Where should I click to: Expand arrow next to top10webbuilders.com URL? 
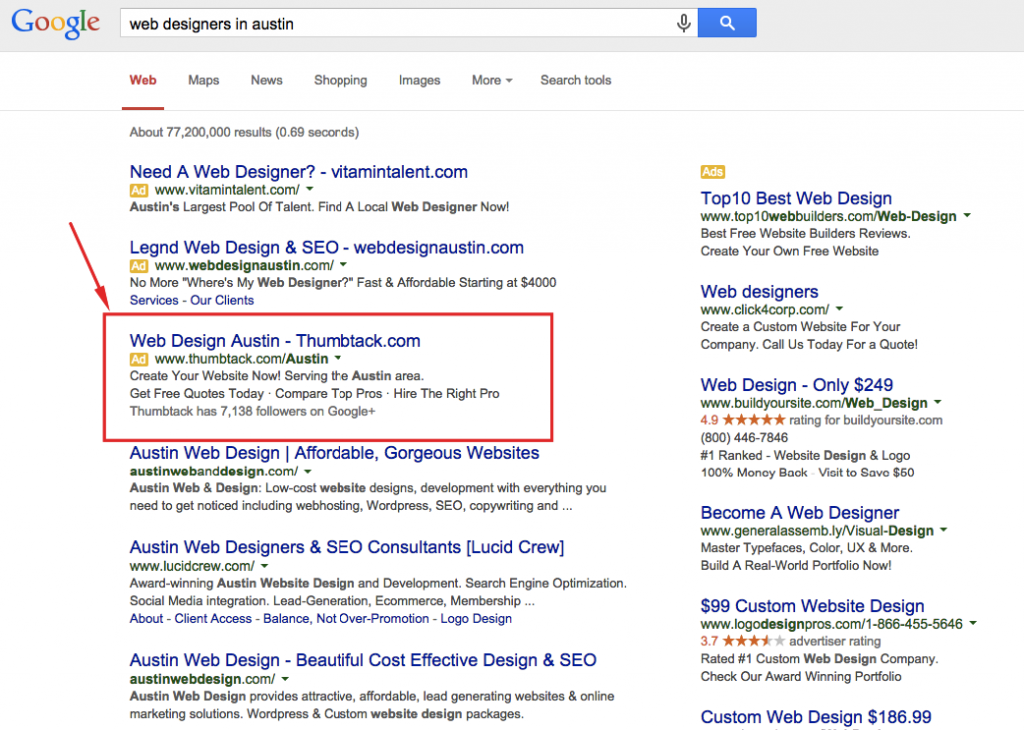[x=967, y=215]
